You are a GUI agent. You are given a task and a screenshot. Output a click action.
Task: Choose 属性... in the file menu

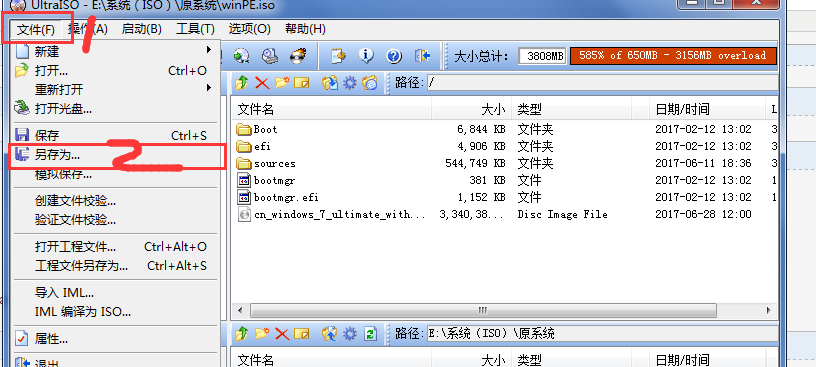pyautogui.click(x=115, y=339)
